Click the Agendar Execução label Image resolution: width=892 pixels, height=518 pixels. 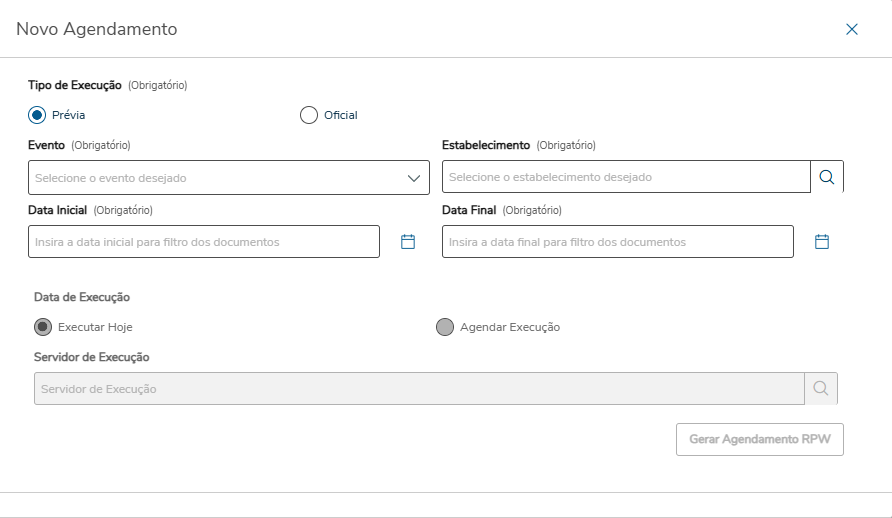point(510,327)
